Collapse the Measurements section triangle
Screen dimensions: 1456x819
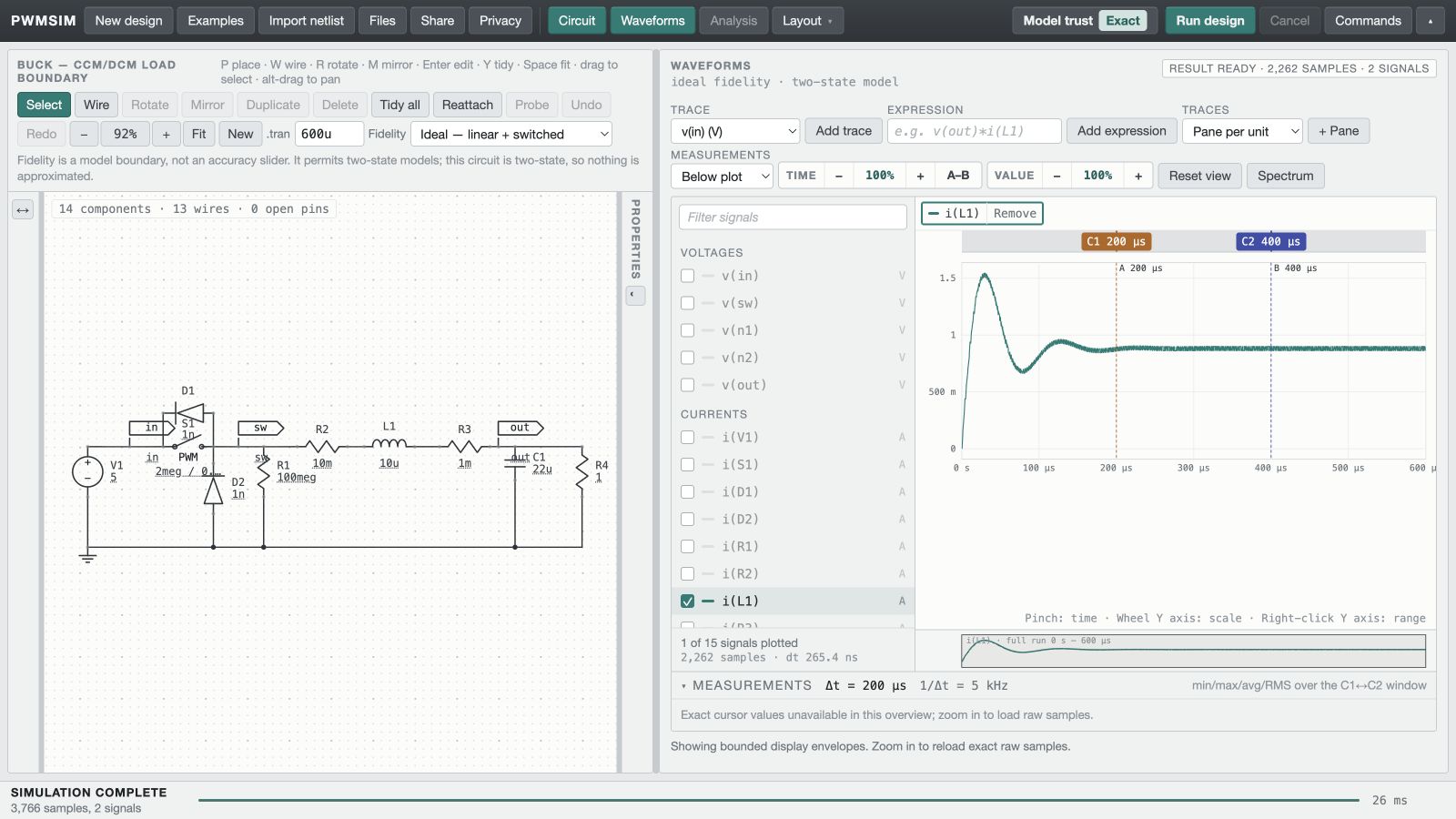[x=684, y=686]
